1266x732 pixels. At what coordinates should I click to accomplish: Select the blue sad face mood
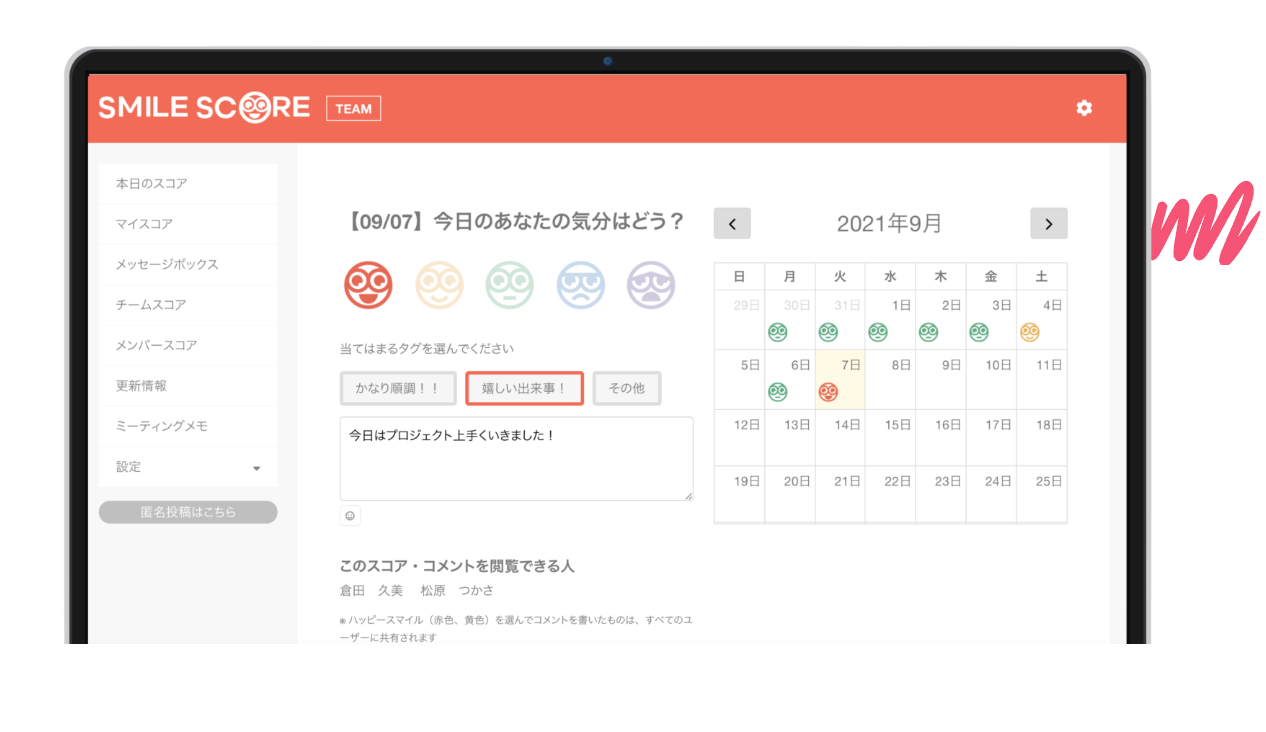(x=581, y=285)
